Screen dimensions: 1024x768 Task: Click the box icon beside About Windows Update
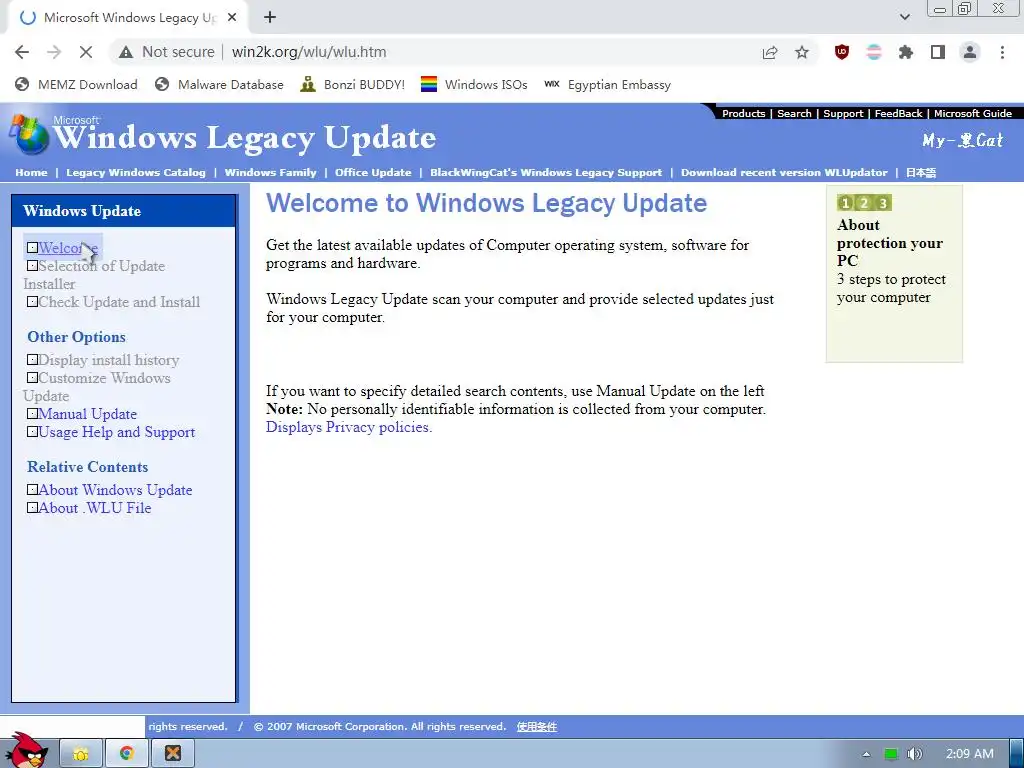32,490
